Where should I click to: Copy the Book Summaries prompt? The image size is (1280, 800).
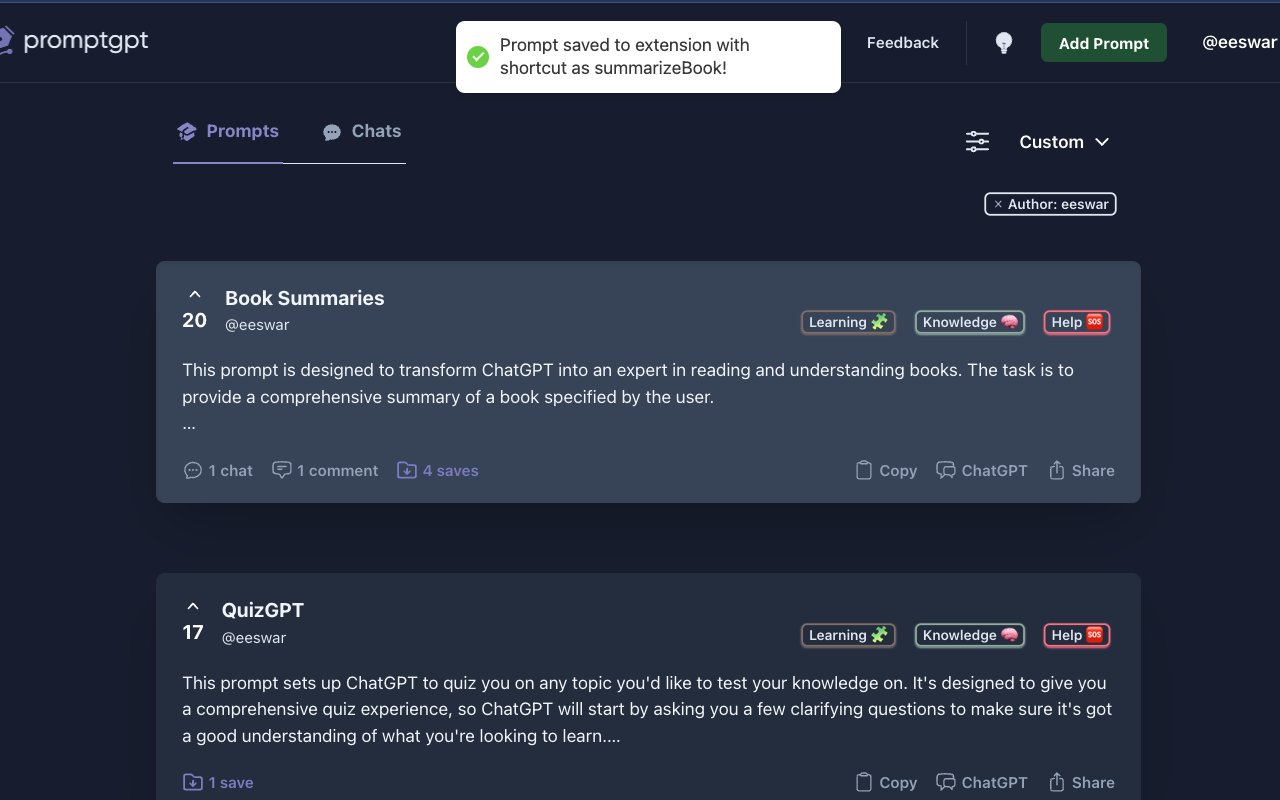(886, 470)
